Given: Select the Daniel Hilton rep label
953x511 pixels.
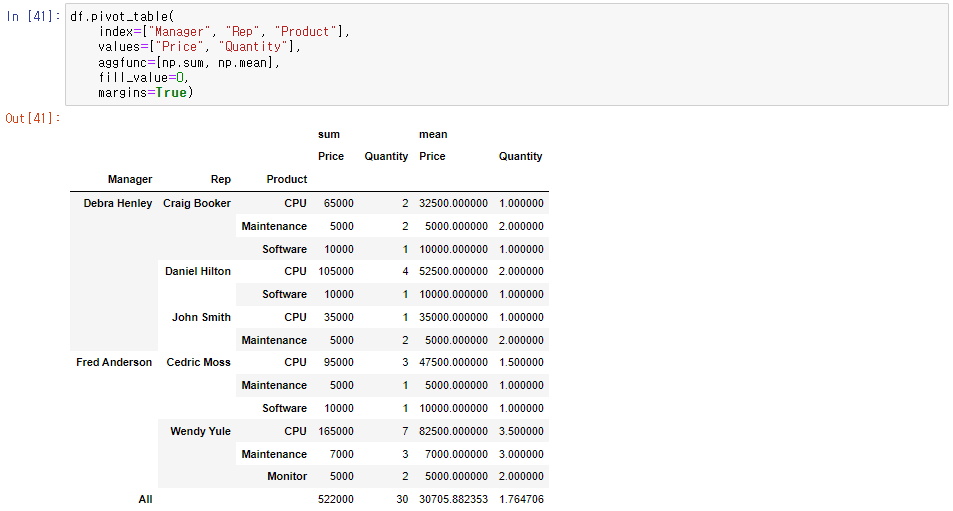Looking at the screenshot, I should click(198, 271).
